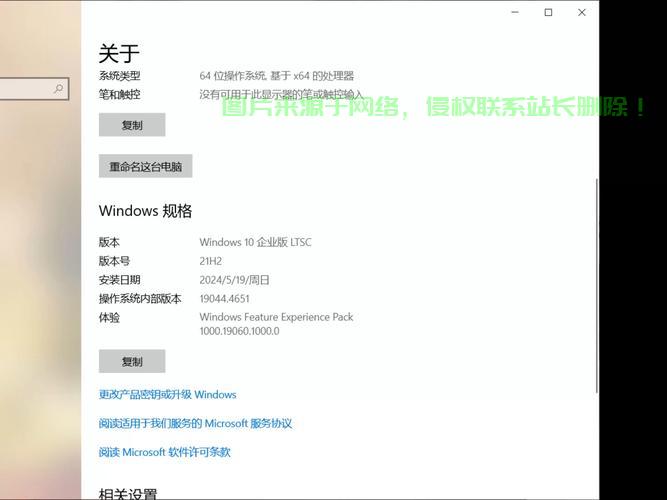Open the Microsoft 服务协议 link

[x=195, y=423]
